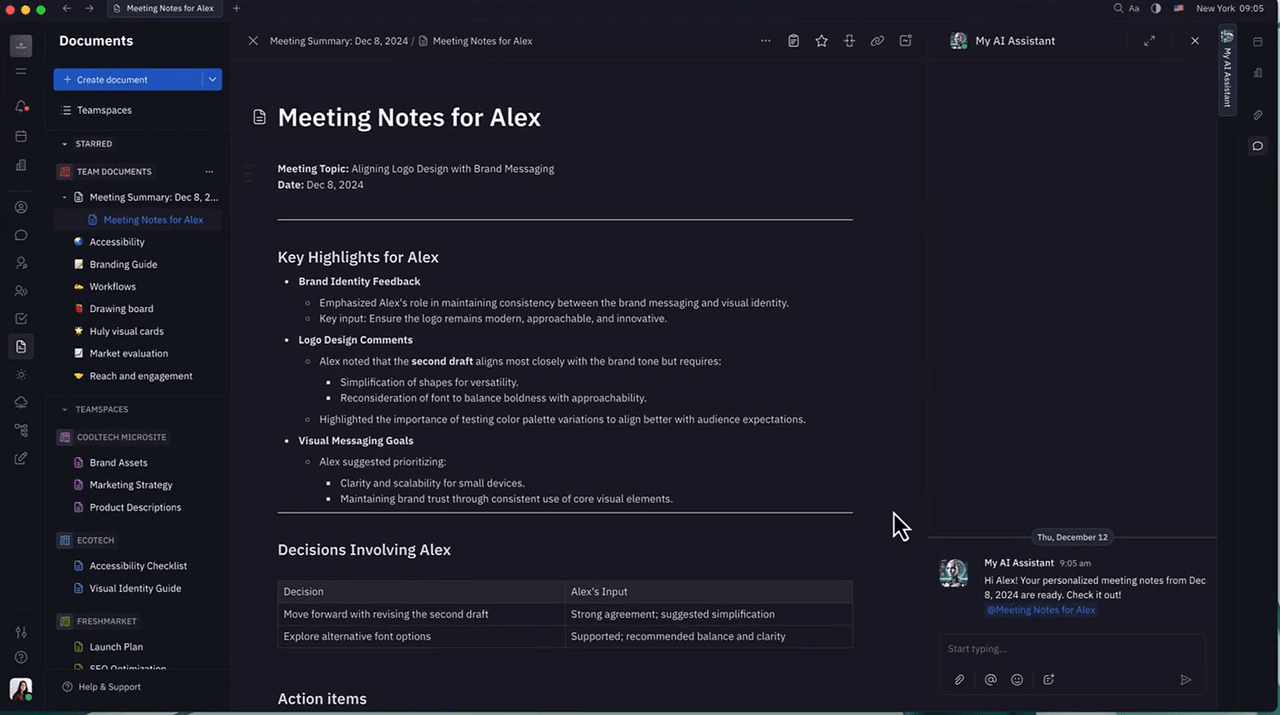1280x715 pixels.
Task: Open Create document dropdown arrow
Action: point(212,80)
